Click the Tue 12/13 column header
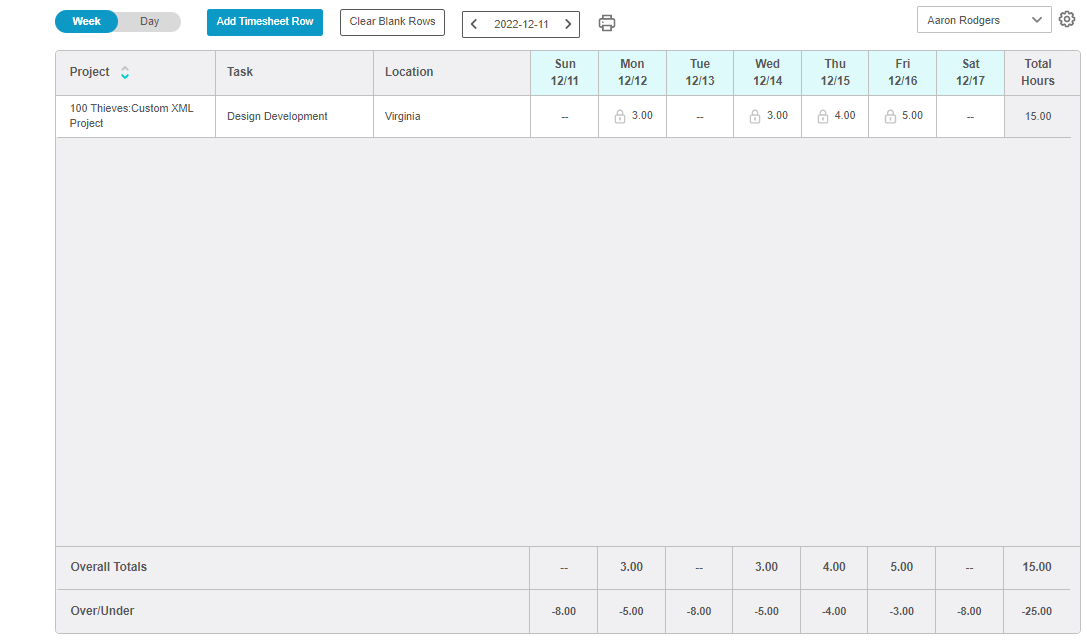1087x640 pixels. pos(700,73)
